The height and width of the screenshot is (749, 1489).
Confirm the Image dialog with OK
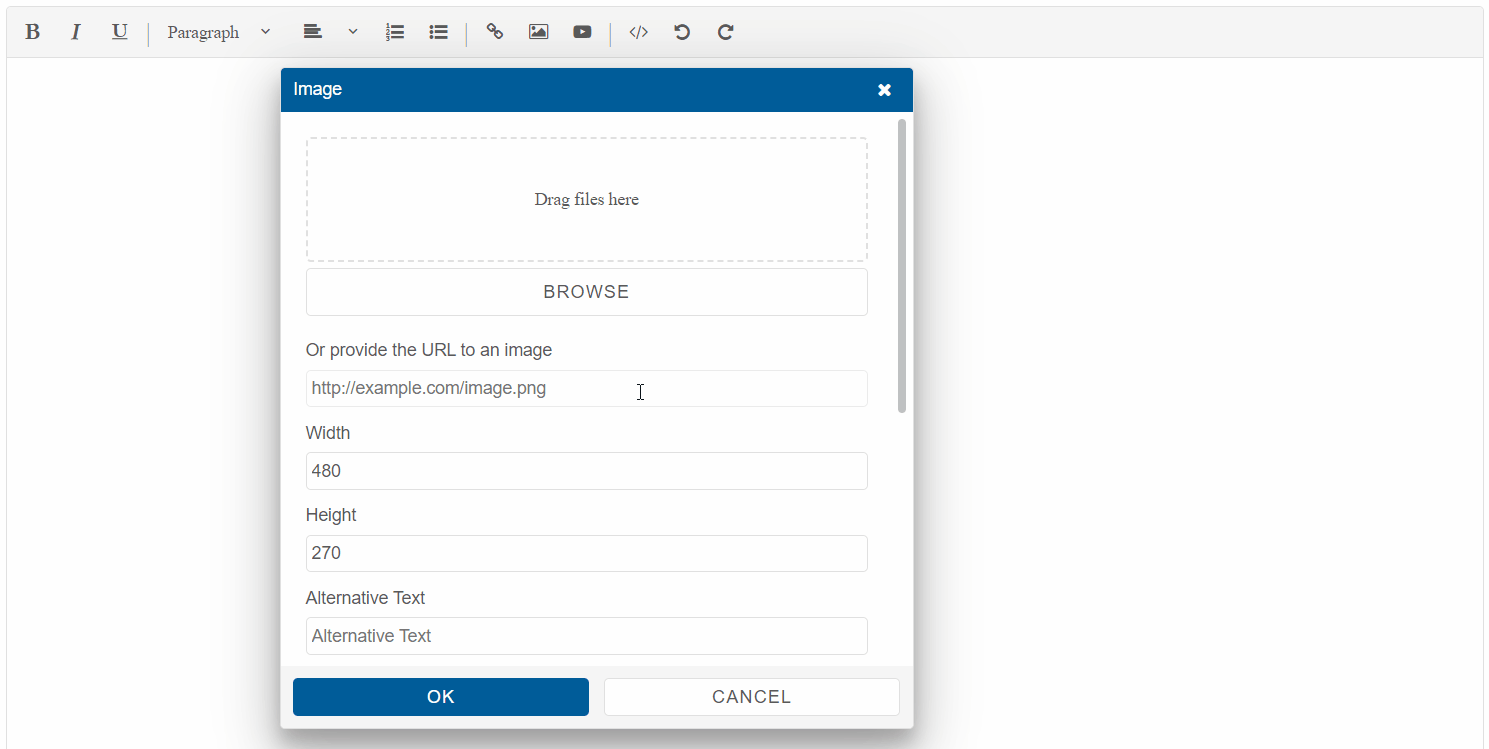(440, 697)
